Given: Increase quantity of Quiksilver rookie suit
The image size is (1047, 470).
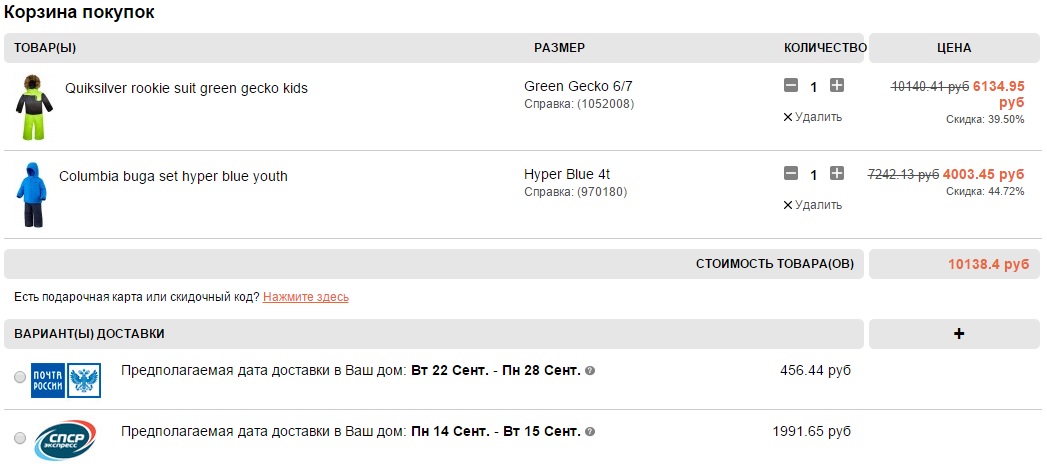Looking at the screenshot, I should coord(837,86).
